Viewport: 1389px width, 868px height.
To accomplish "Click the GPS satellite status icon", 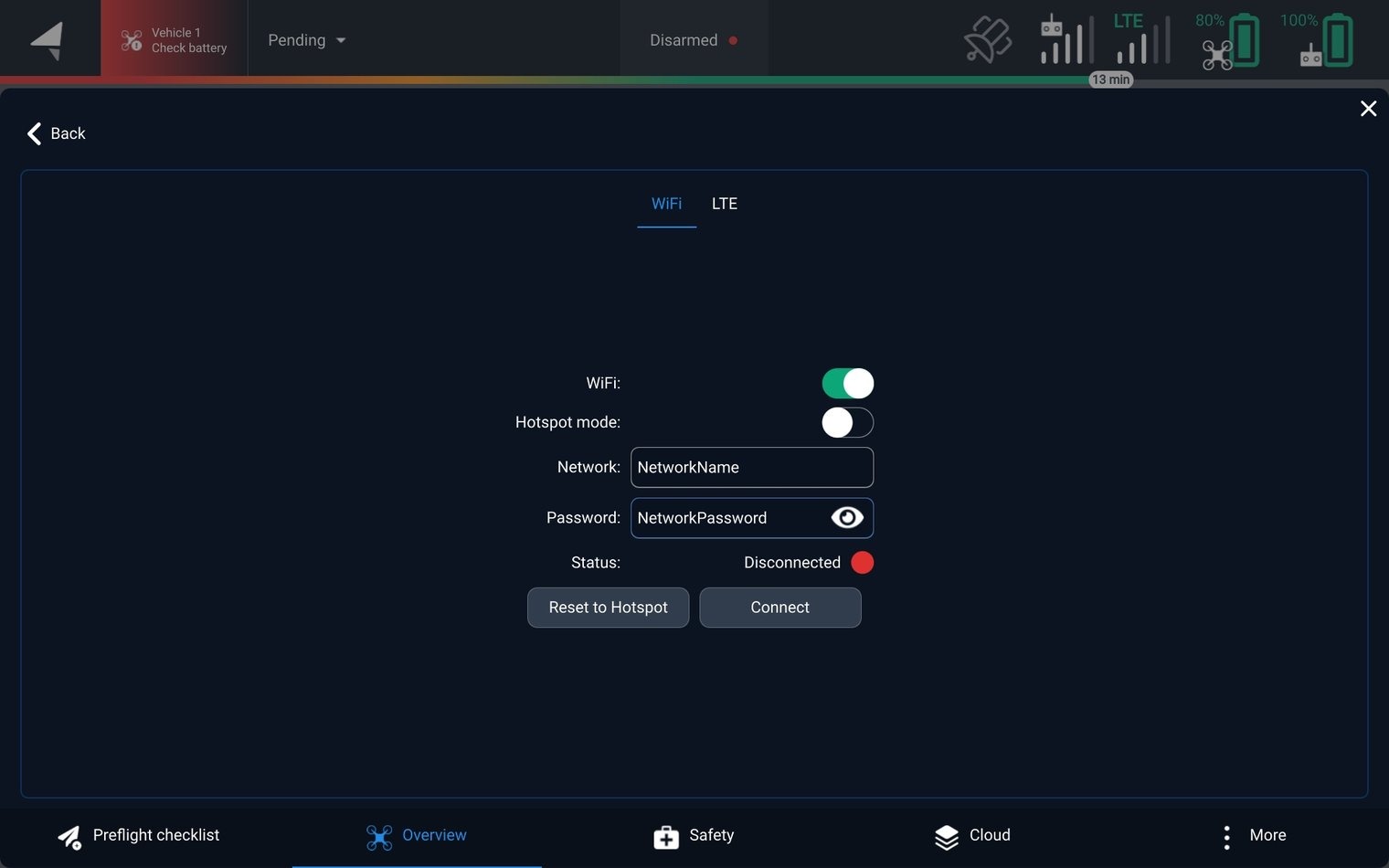I will pos(987,40).
